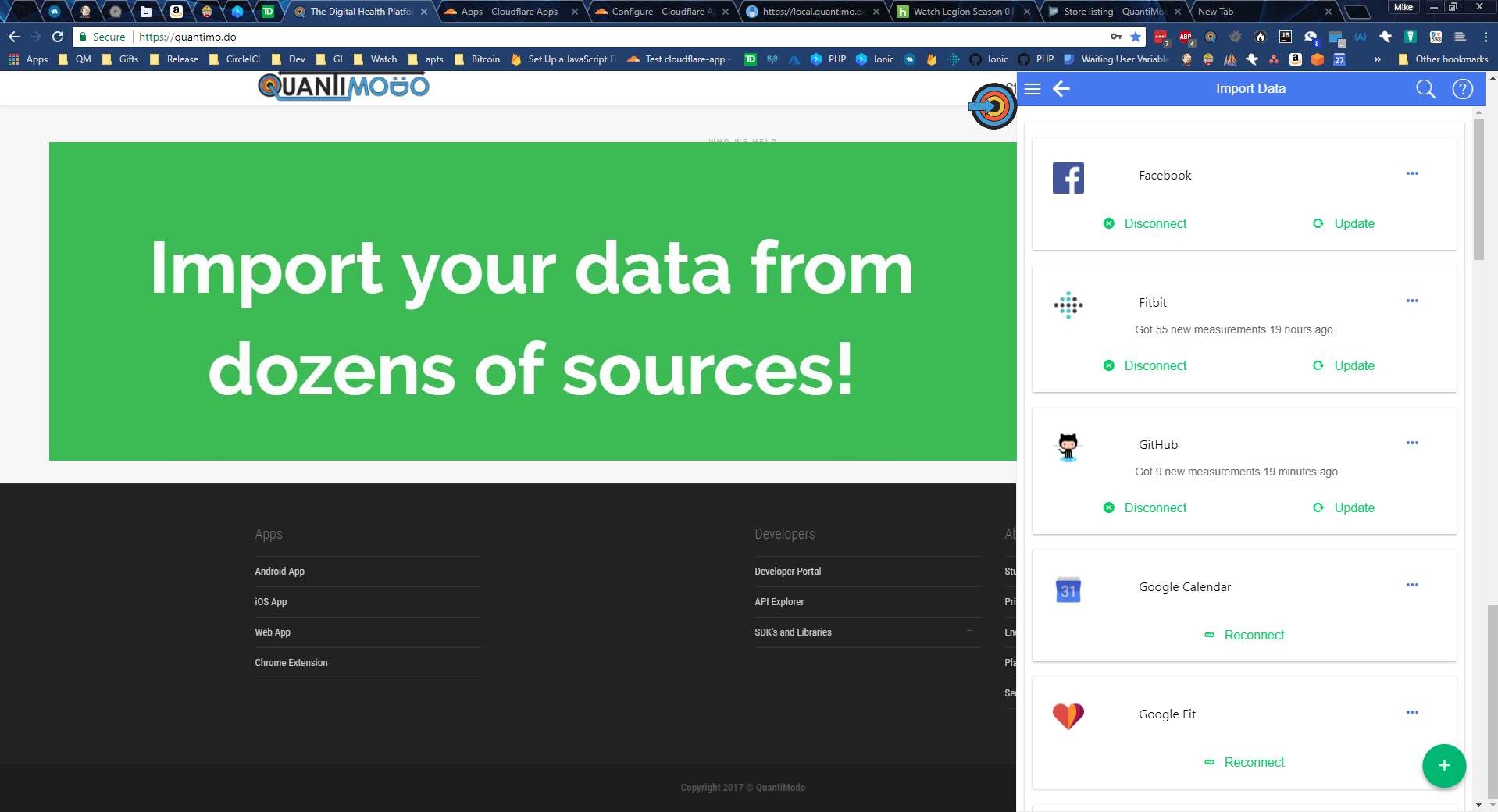1498x812 pixels.
Task: Disconnect the Fitbit connector
Action: tap(1145, 366)
